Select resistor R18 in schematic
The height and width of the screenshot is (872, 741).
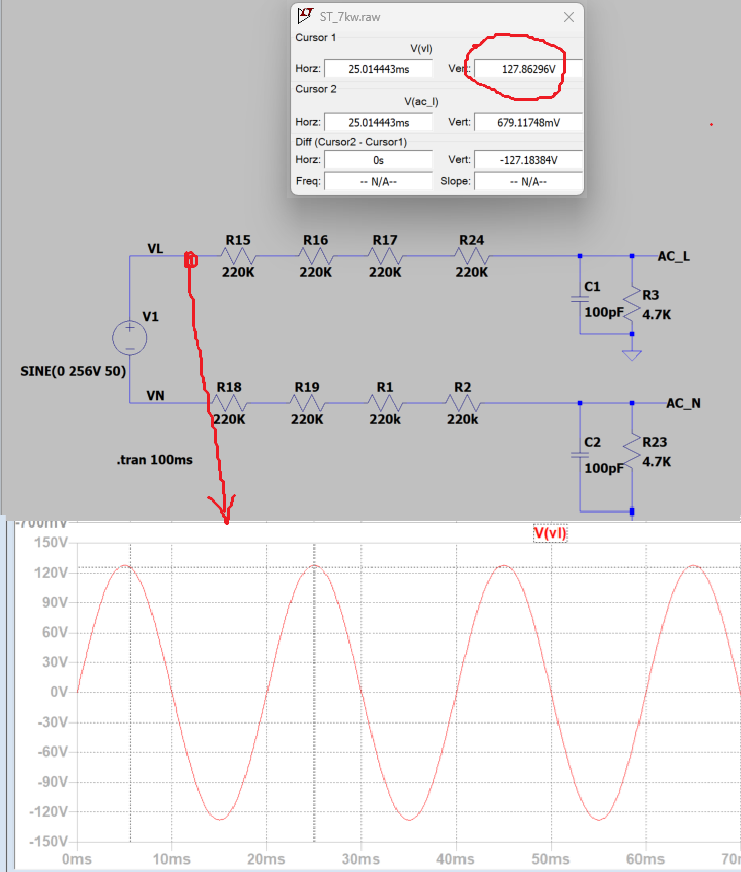pyautogui.click(x=229, y=403)
